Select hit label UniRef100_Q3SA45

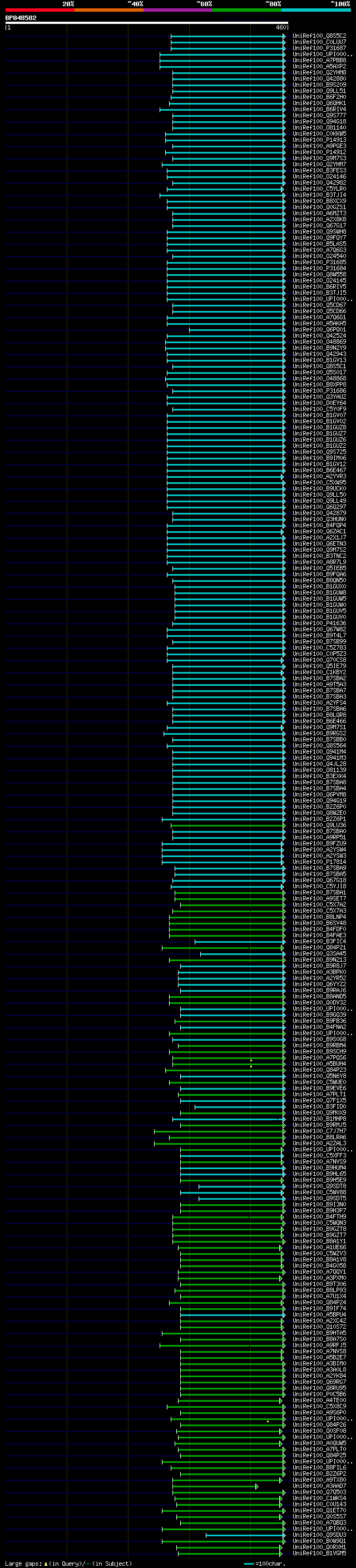(x=319, y=954)
